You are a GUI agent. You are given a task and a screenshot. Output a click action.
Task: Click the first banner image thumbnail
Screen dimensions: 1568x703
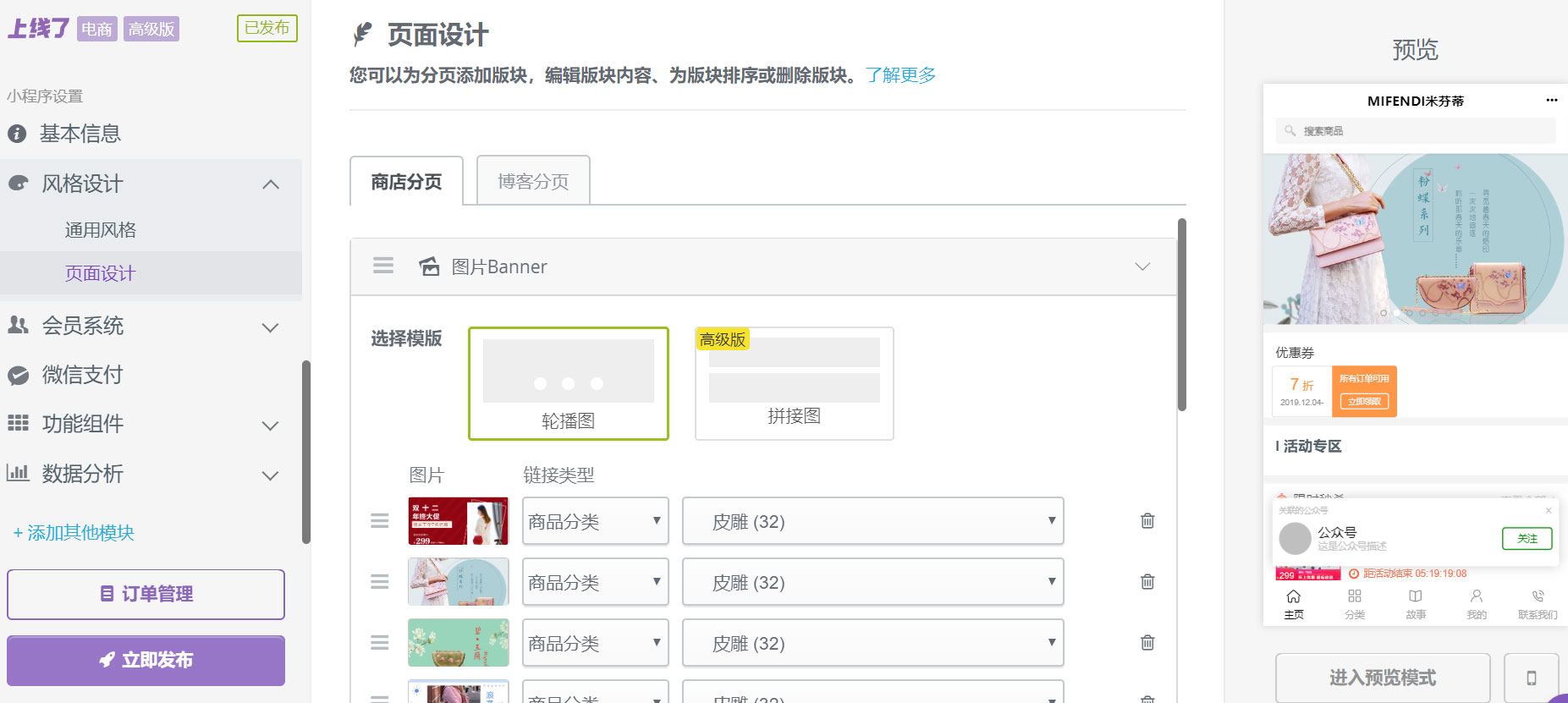[x=458, y=521]
